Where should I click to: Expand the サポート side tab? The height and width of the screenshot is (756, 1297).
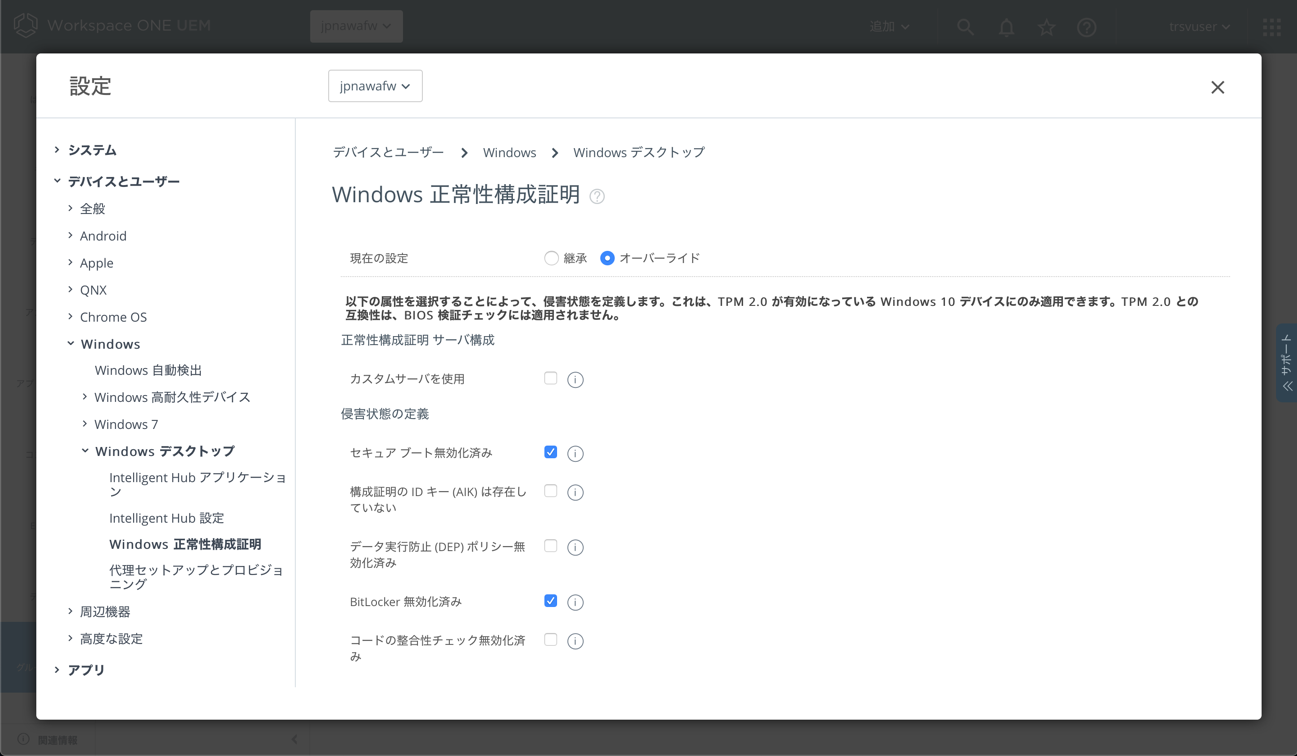click(1287, 363)
